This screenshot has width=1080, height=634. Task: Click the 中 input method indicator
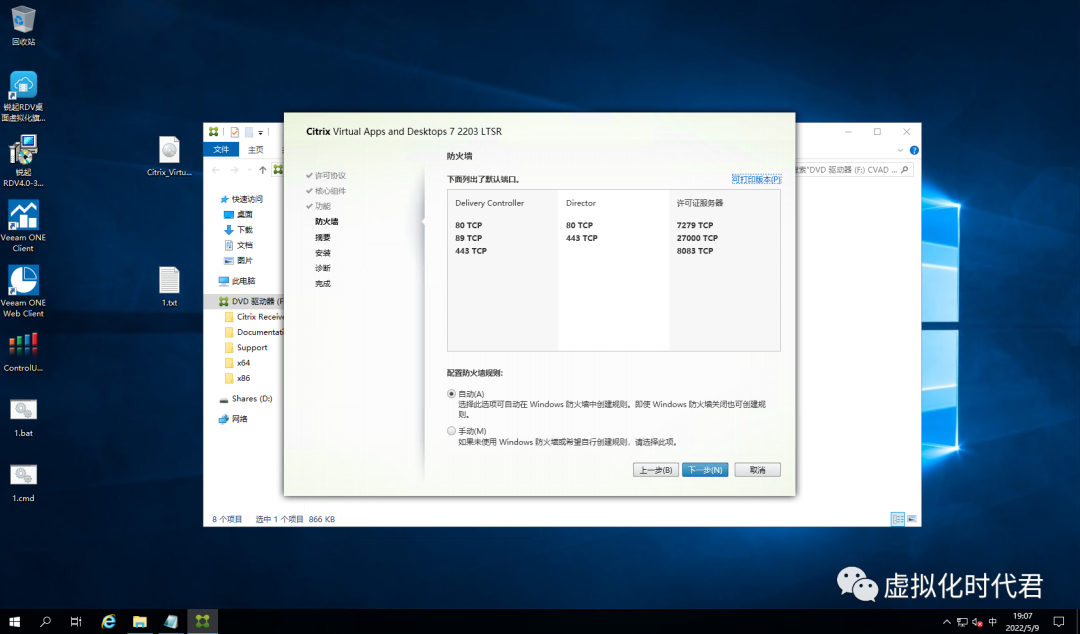click(x=993, y=622)
